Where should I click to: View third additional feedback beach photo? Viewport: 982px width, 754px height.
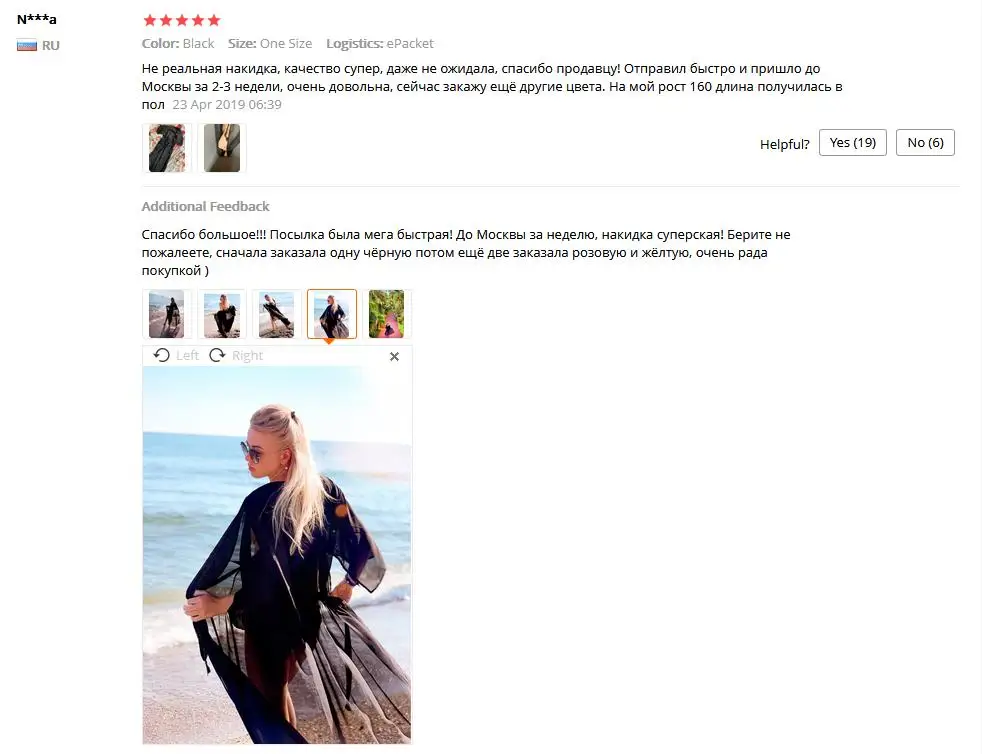(x=277, y=314)
